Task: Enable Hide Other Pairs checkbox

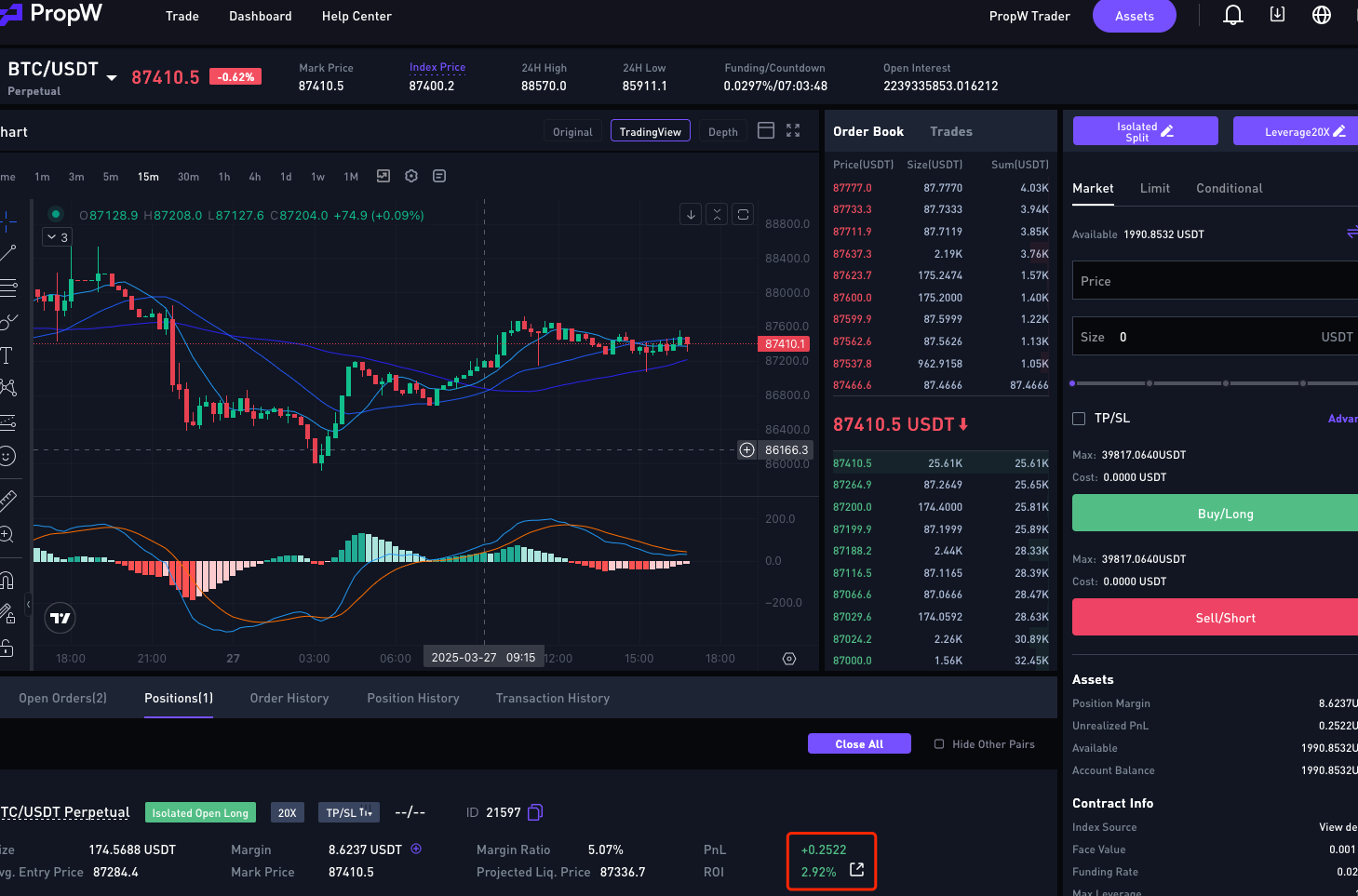Action: click(x=939, y=744)
